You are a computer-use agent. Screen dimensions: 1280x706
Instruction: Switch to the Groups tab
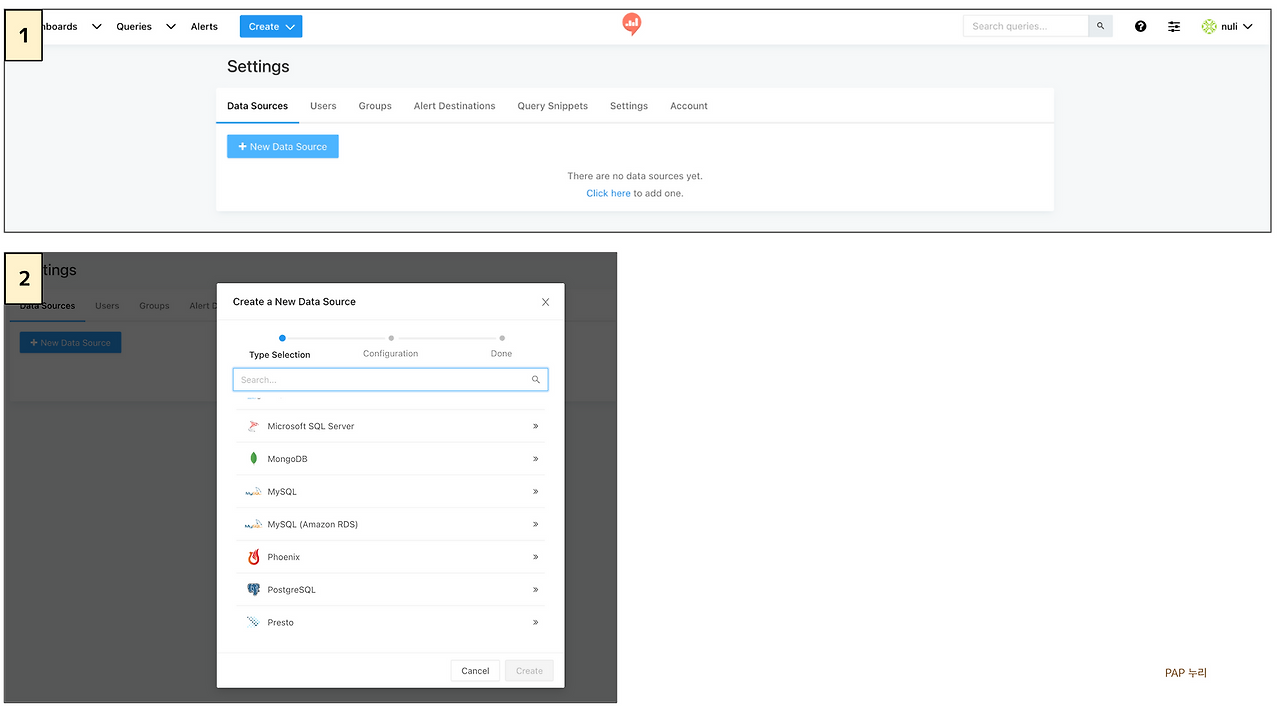coord(375,106)
